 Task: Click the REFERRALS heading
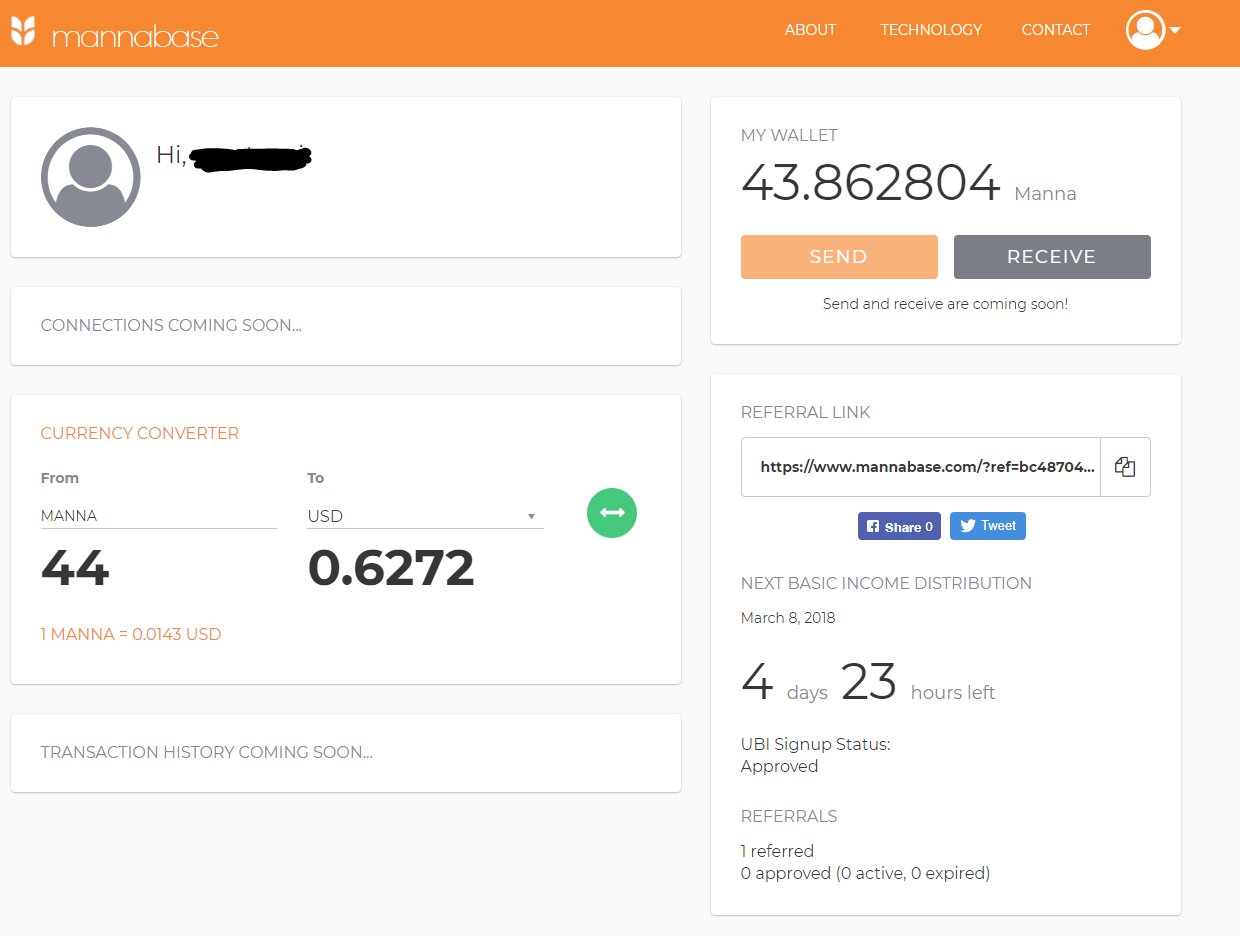789,816
